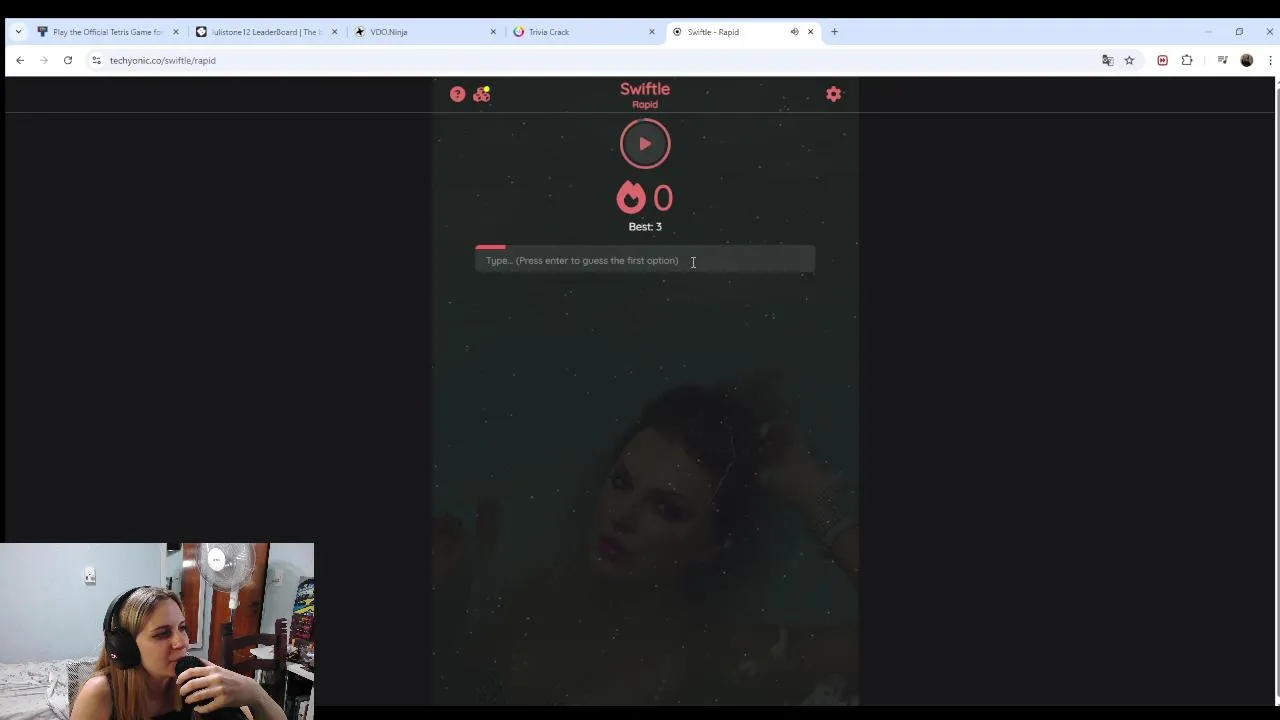The height and width of the screenshot is (720, 1280).
Task: Open the media controls icon
Action: click(1222, 60)
